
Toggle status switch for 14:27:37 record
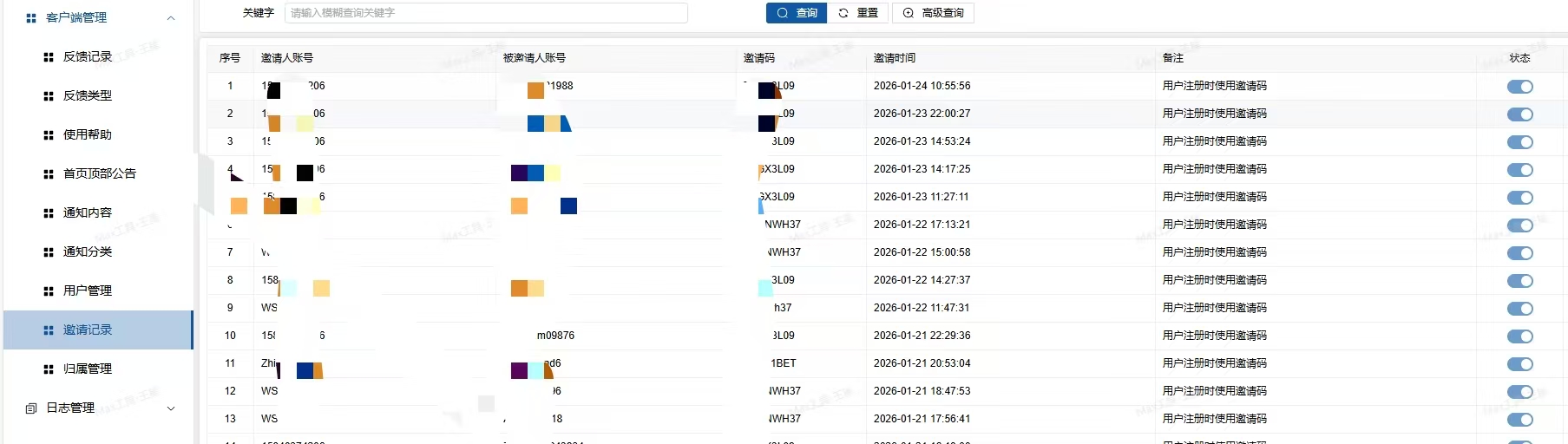click(1520, 281)
